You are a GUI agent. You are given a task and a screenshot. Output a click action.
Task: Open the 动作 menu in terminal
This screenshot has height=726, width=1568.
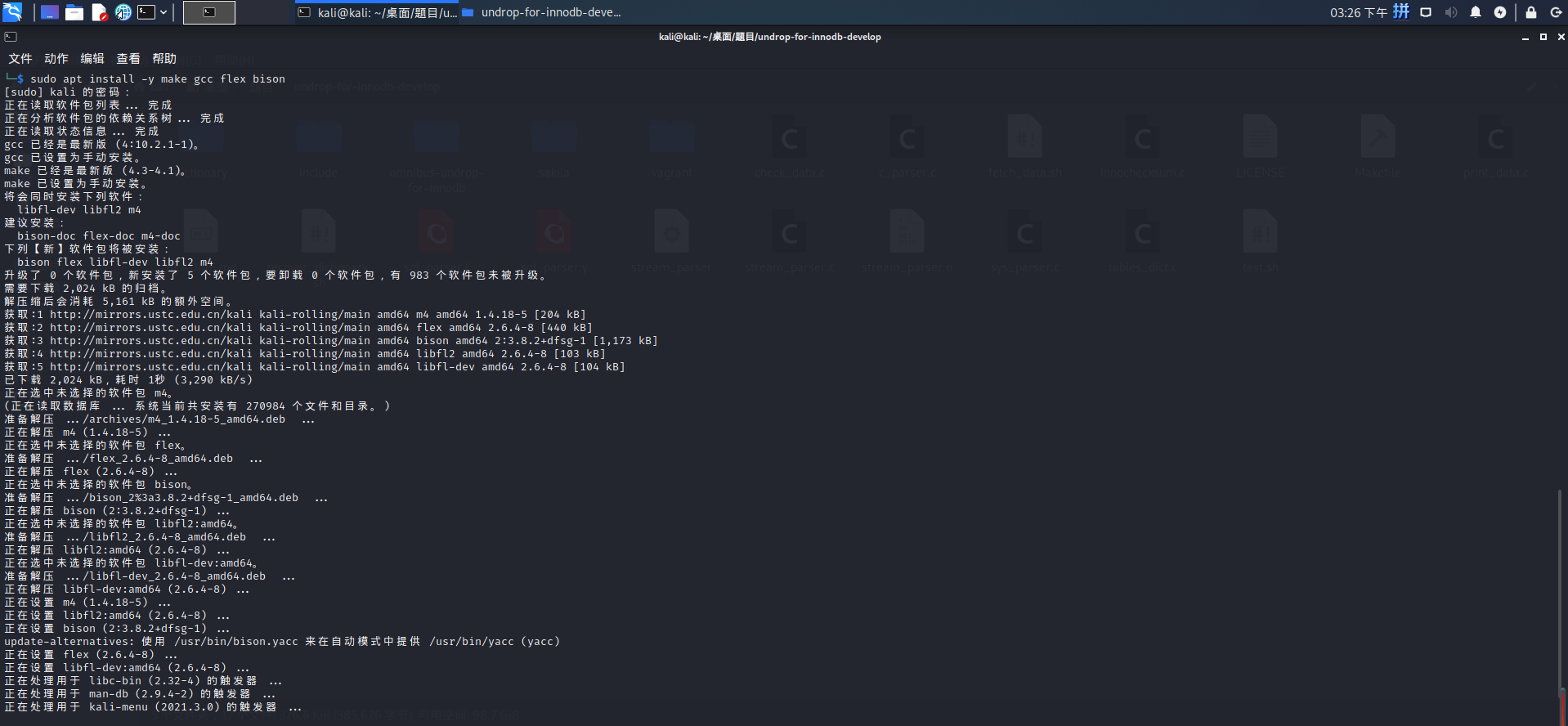pyautogui.click(x=56, y=59)
